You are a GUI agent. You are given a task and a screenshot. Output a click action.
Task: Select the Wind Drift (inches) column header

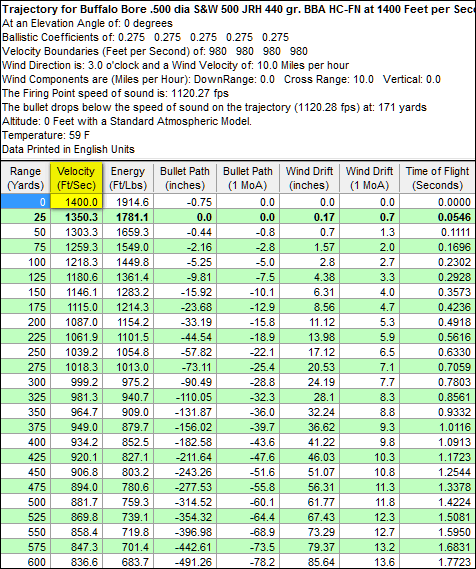click(309, 178)
